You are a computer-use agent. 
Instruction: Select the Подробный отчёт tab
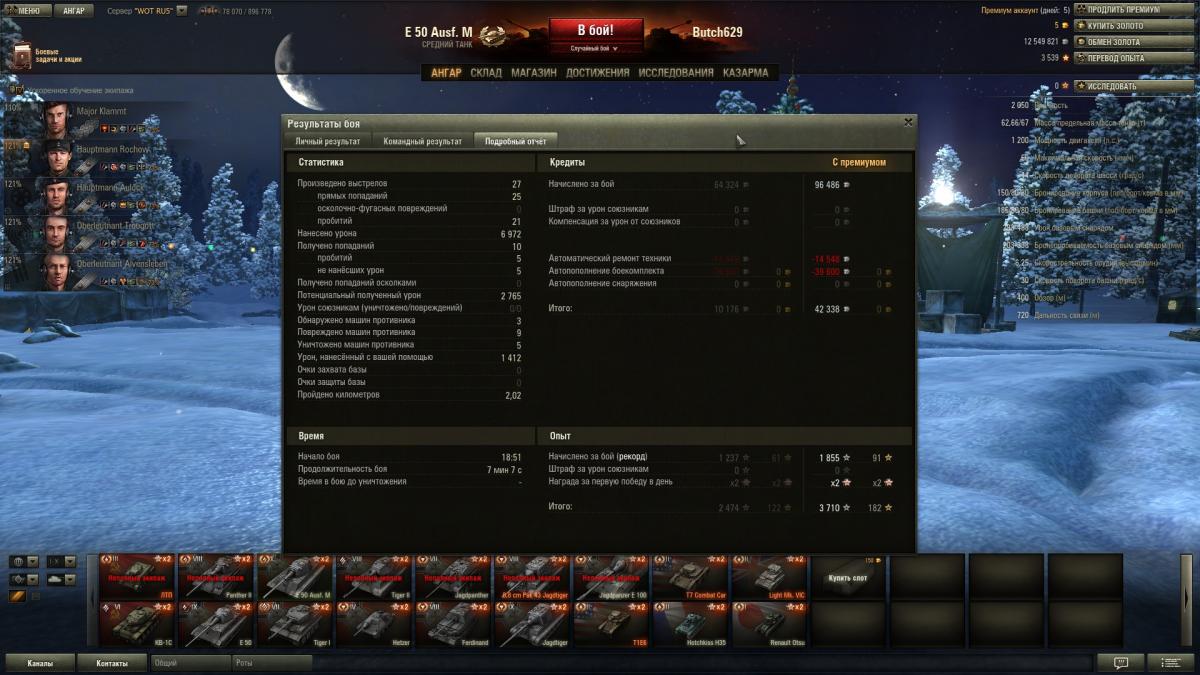click(515, 141)
